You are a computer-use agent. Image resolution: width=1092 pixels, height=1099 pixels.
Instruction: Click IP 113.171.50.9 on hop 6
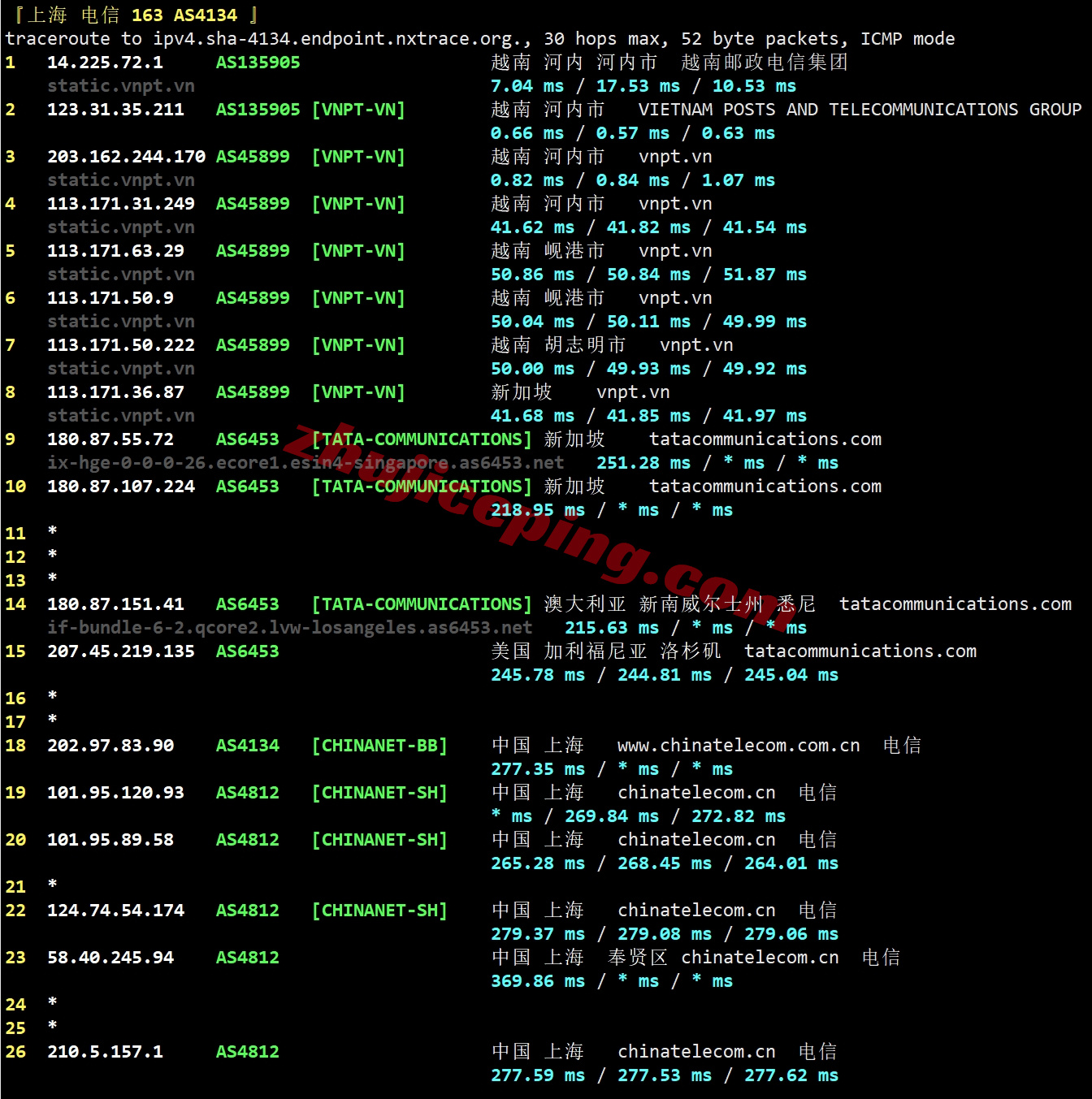pyautogui.click(x=110, y=298)
